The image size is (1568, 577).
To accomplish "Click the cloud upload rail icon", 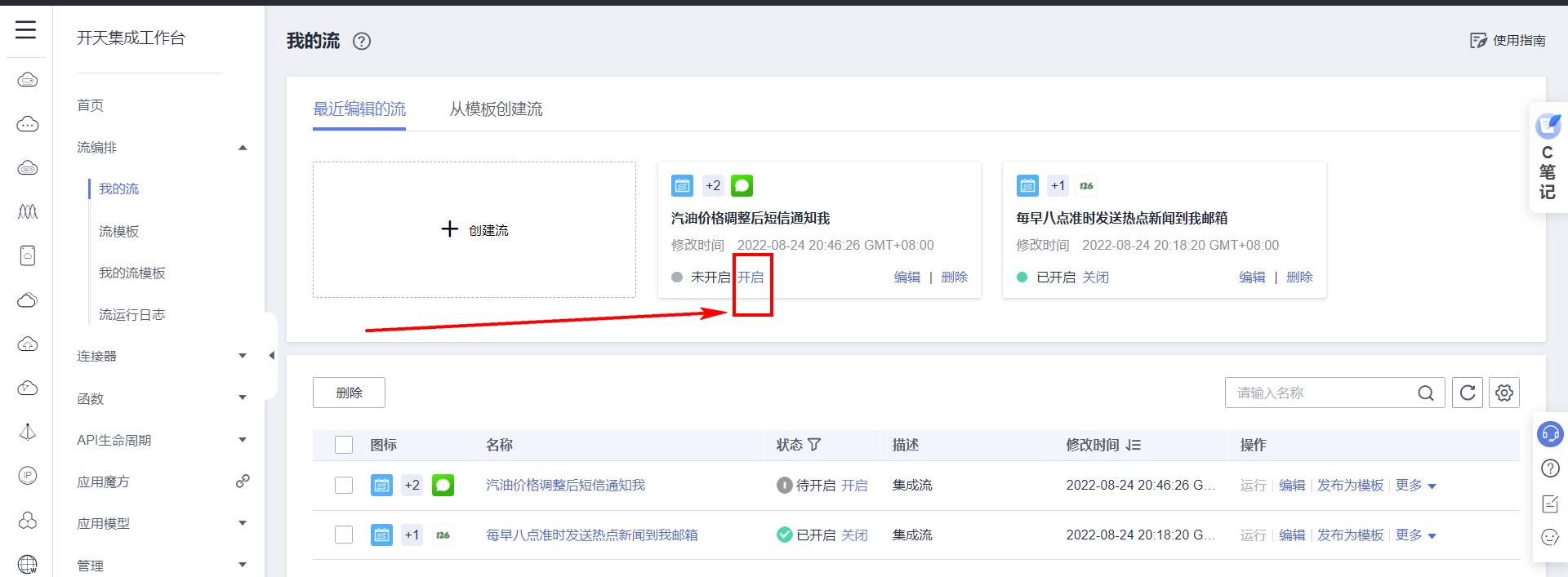I will click(x=28, y=344).
